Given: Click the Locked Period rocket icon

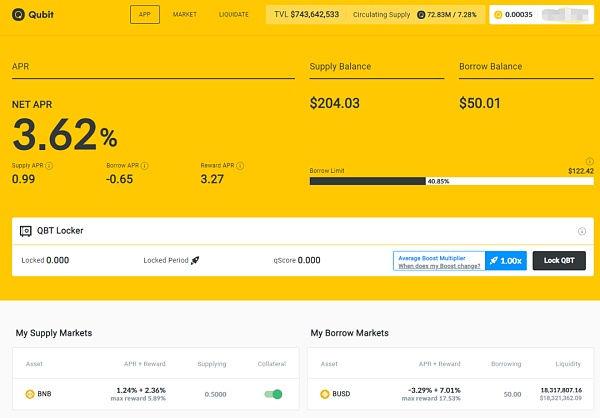Looking at the screenshot, I should pos(195,260).
